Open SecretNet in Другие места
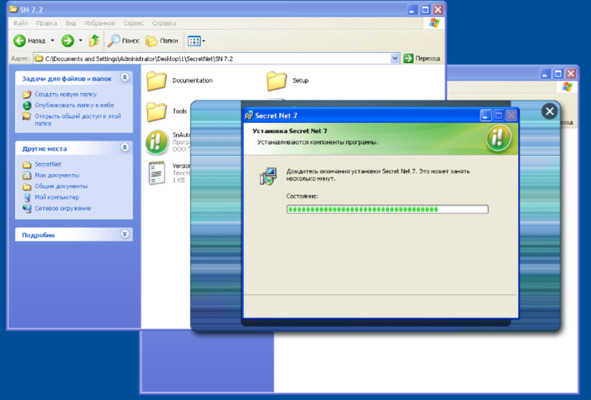The width and height of the screenshot is (591, 400). [48, 164]
